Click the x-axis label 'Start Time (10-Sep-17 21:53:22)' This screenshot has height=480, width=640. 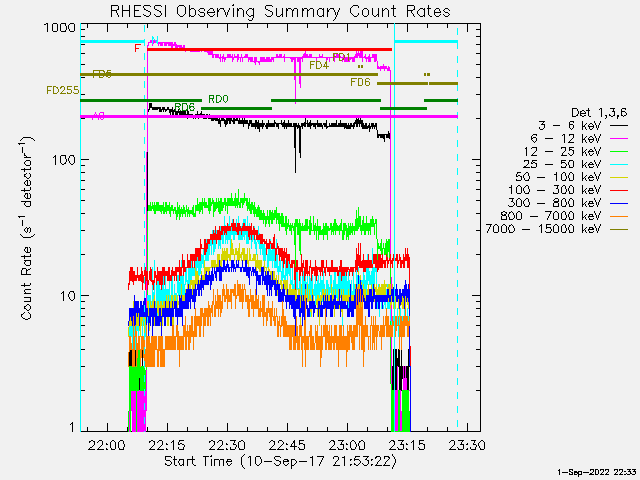(x=280, y=461)
